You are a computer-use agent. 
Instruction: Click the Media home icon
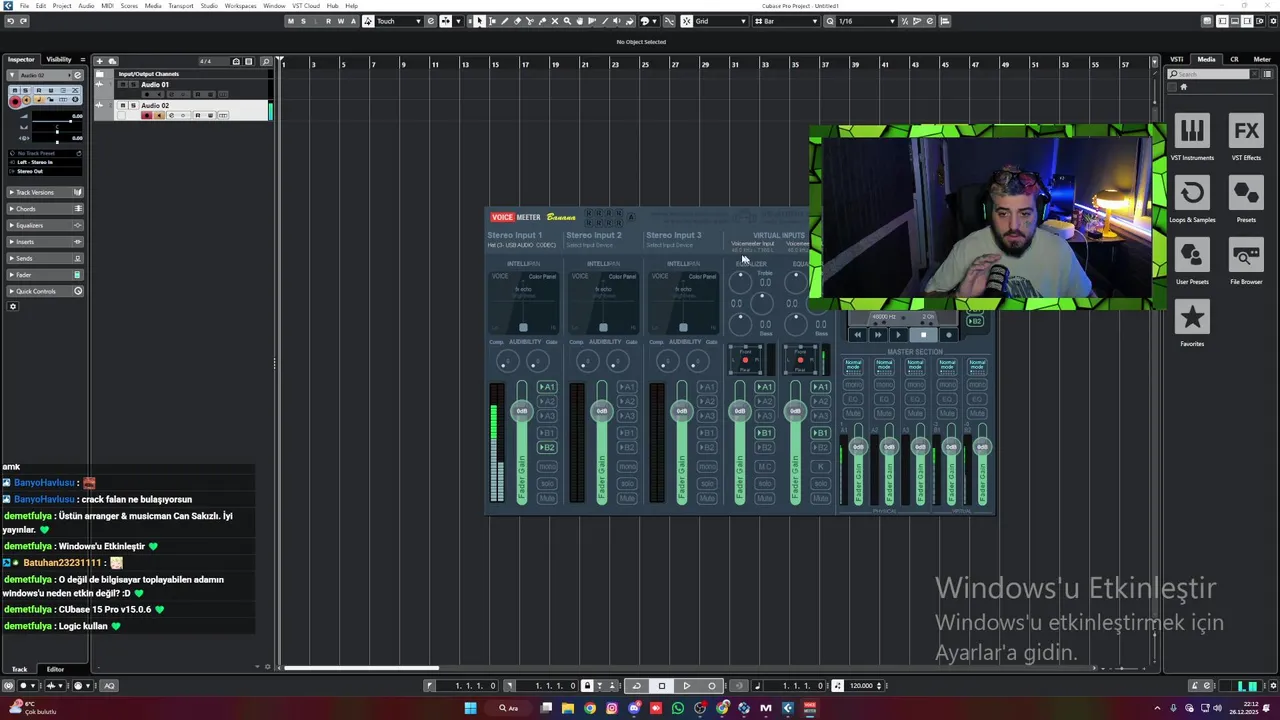(x=1184, y=87)
